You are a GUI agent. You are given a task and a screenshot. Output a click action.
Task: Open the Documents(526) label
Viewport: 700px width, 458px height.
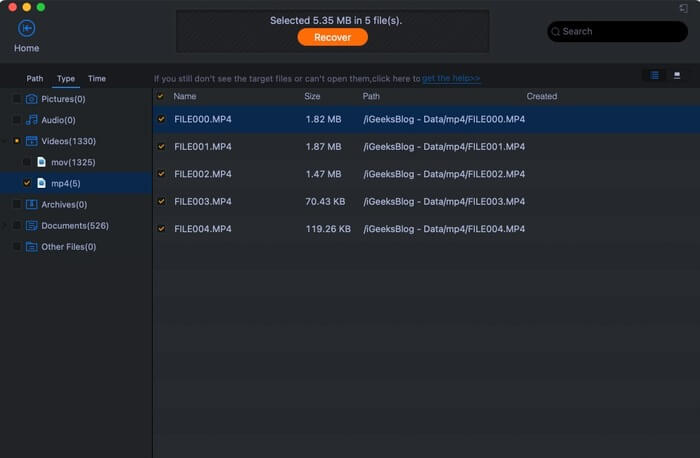point(75,225)
